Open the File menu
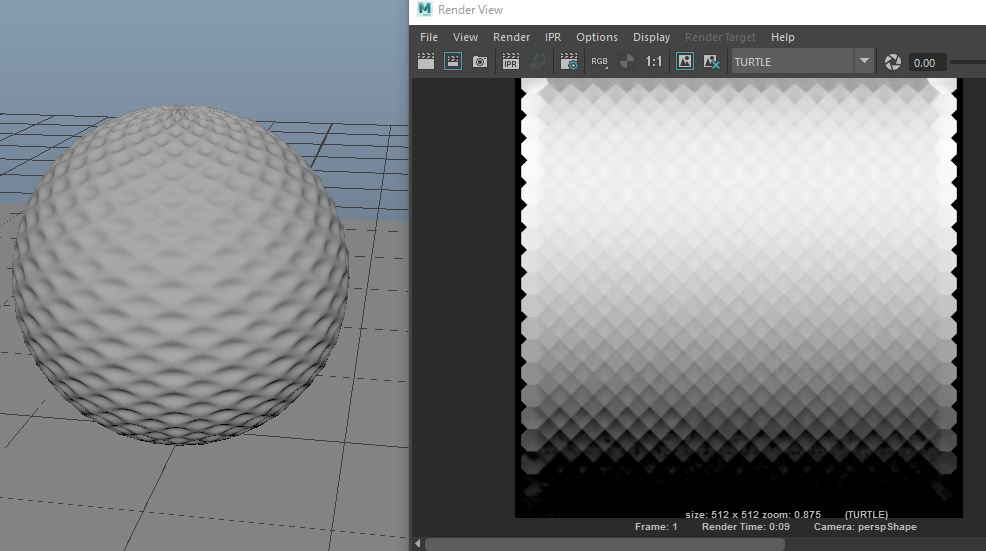The width and height of the screenshot is (986, 551). (428, 37)
